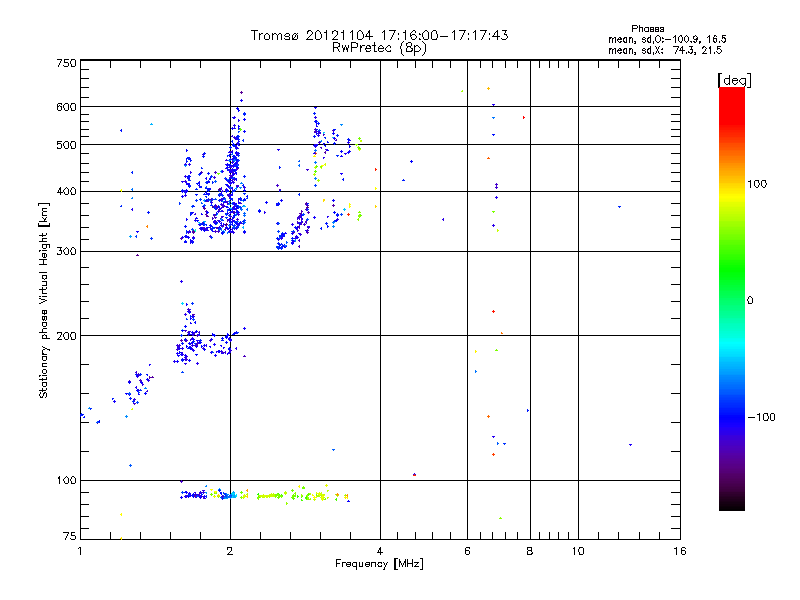
Task: Click the x-axis tick label "6"
Action: click(x=467, y=551)
